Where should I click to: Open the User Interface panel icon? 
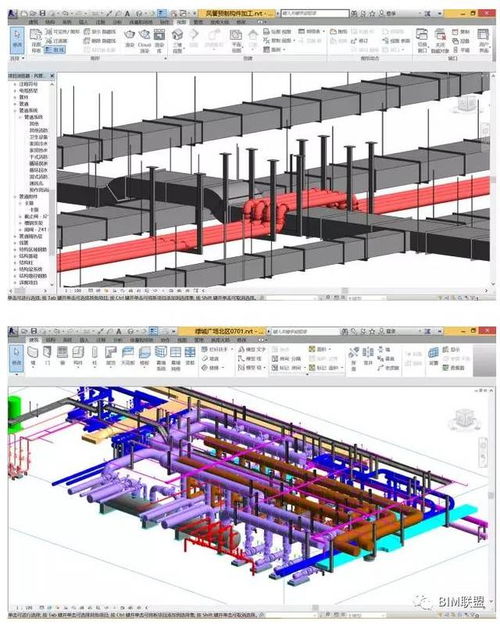(x=483, y=40)
